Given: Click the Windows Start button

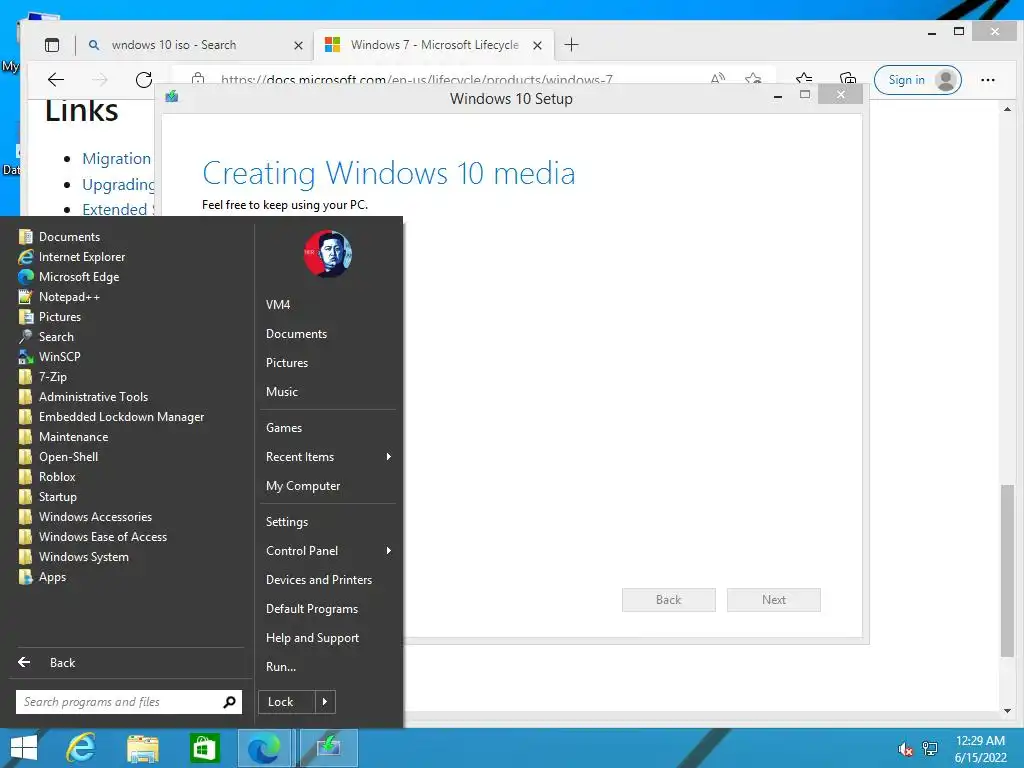Looking at the screenshot, I should 24,748.
